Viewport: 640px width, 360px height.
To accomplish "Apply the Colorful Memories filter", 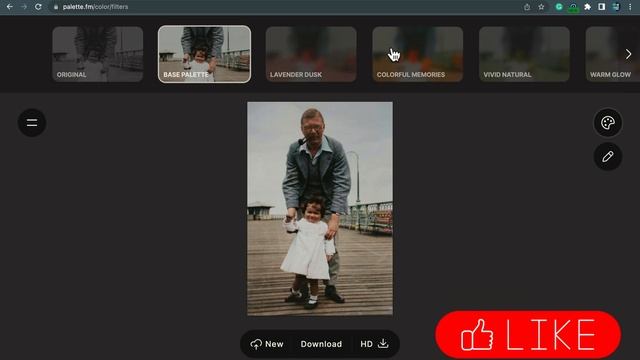I will point(418,54).
